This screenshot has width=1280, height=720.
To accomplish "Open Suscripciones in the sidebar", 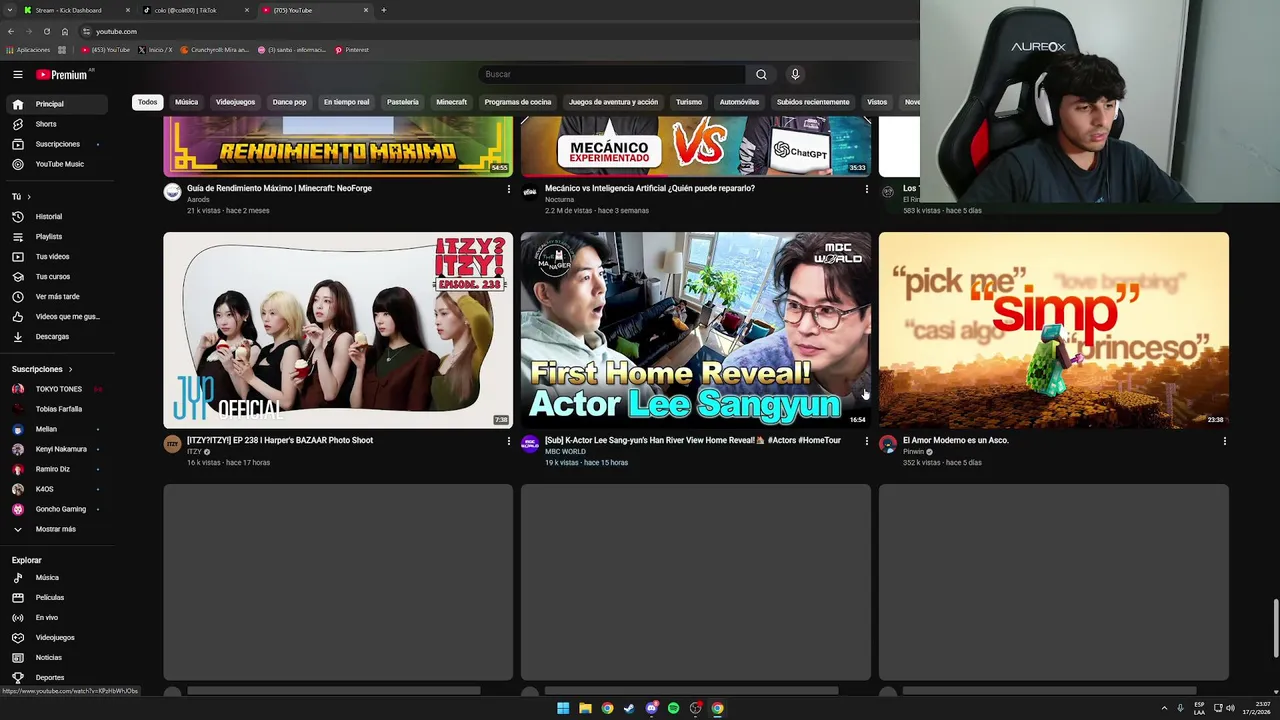I will click(x=57, y=144).
